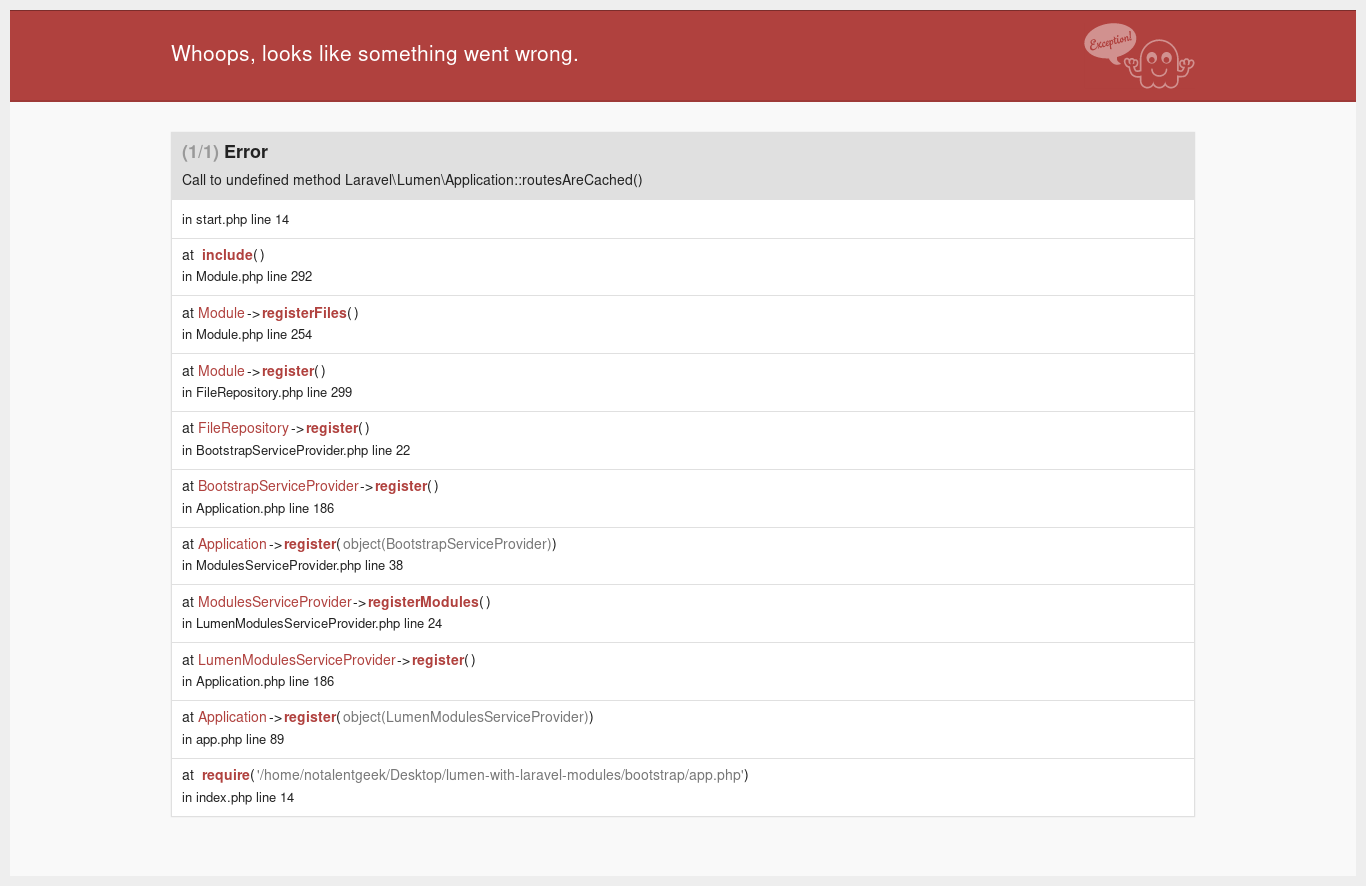1366x886 pixels.
Task: Select the include method link
Action: [226, 255]
